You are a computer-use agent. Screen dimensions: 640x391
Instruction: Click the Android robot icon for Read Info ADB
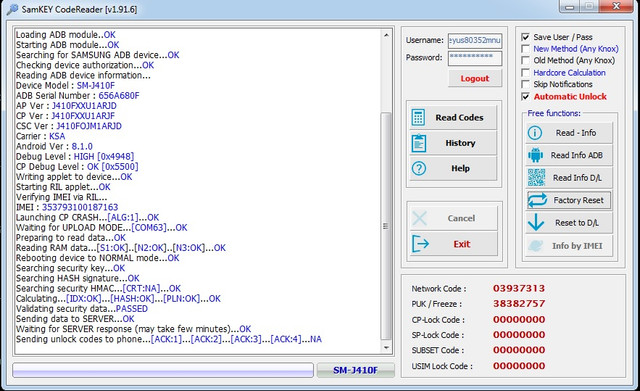click(x=536, y=155)
